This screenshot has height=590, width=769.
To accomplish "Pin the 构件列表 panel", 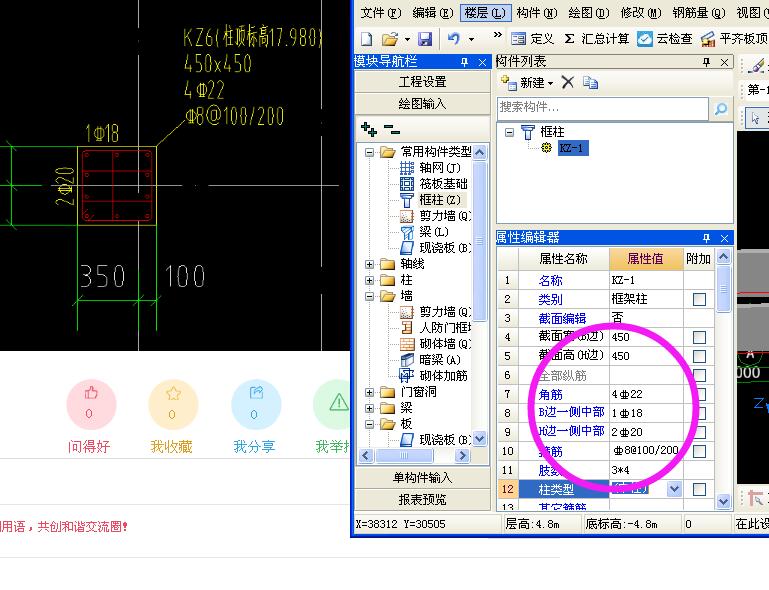I will click(706, 62).
